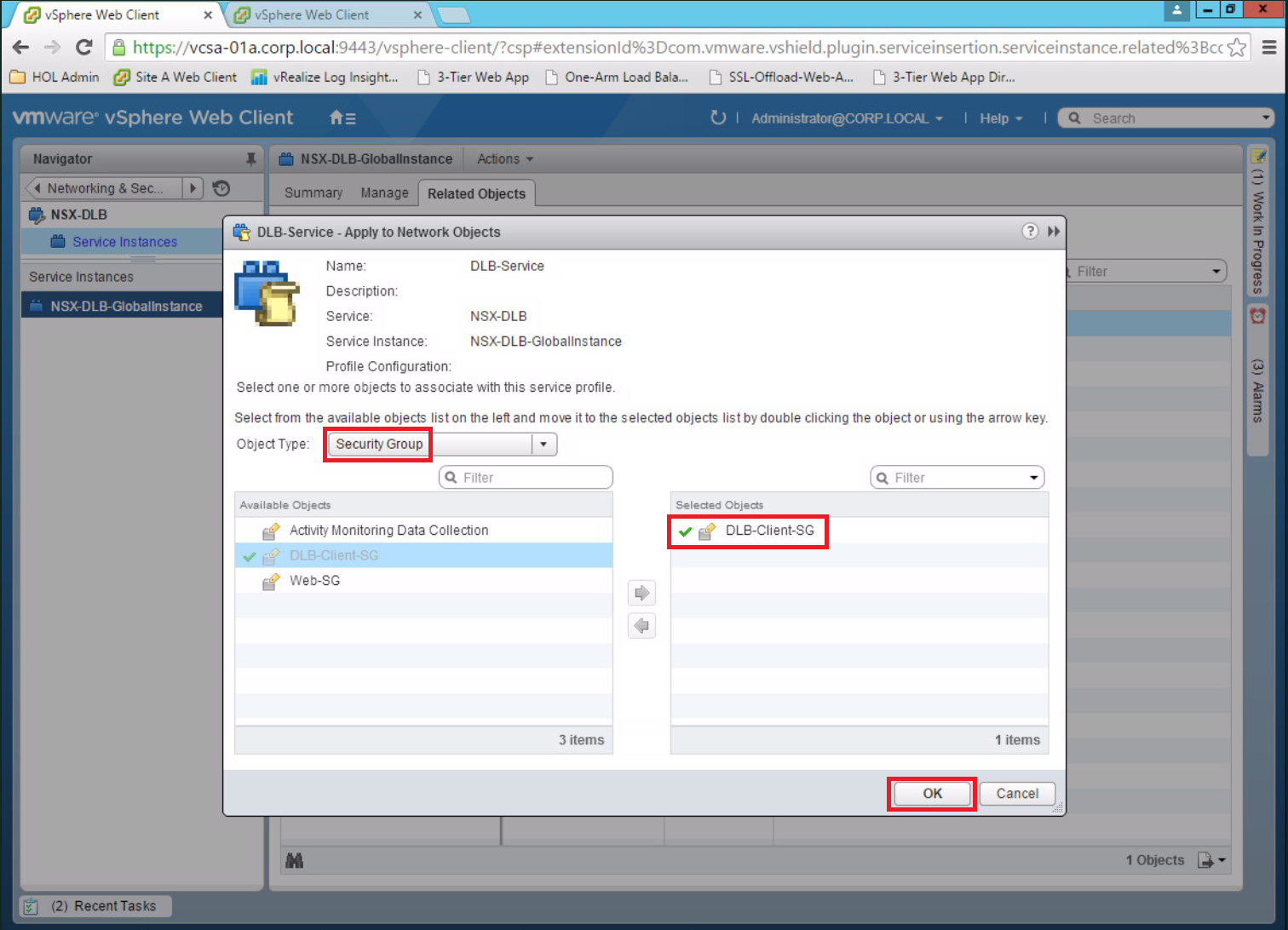Click the export list icon dropdown

pyautogui.click(x=1211, y=860)
